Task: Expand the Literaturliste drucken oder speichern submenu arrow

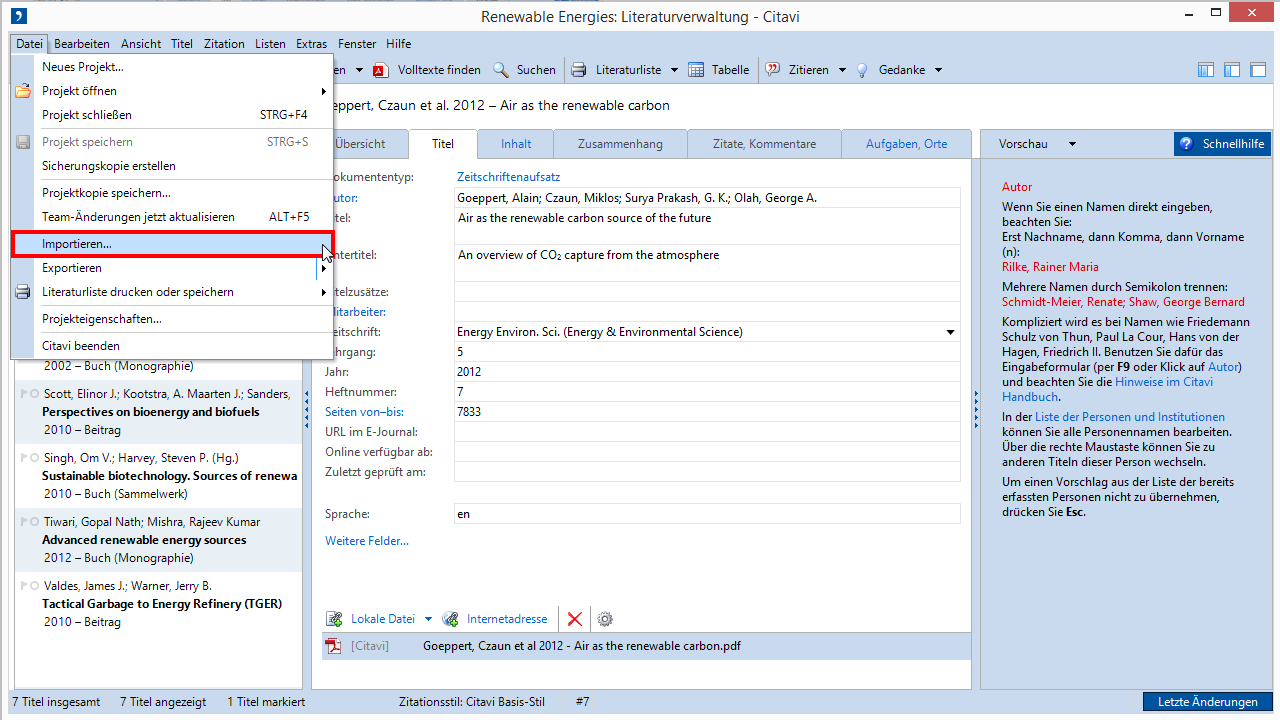Action: coord(323,292)
